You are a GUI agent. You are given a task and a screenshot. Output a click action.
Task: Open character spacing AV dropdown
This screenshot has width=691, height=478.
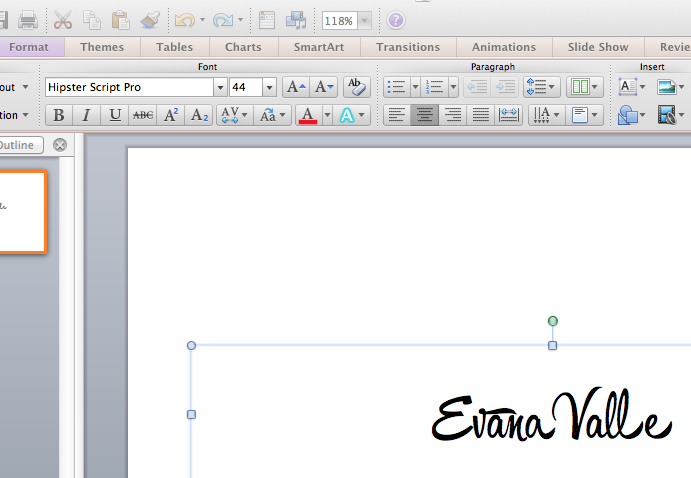[x=234, y=115]
